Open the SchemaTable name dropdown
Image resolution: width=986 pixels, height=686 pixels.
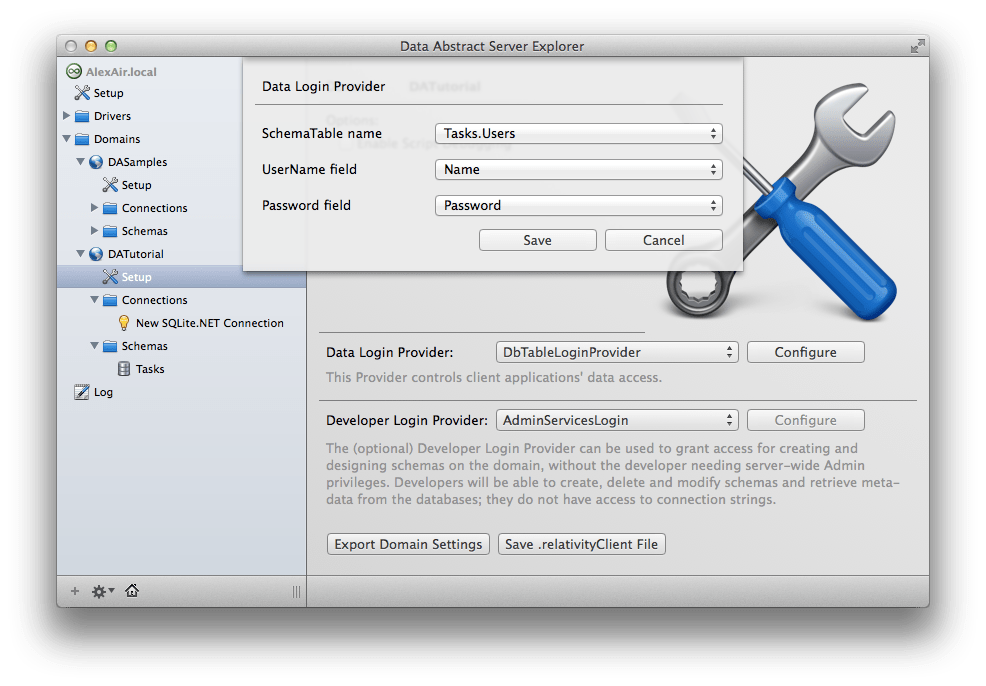[x=579, y=133]
